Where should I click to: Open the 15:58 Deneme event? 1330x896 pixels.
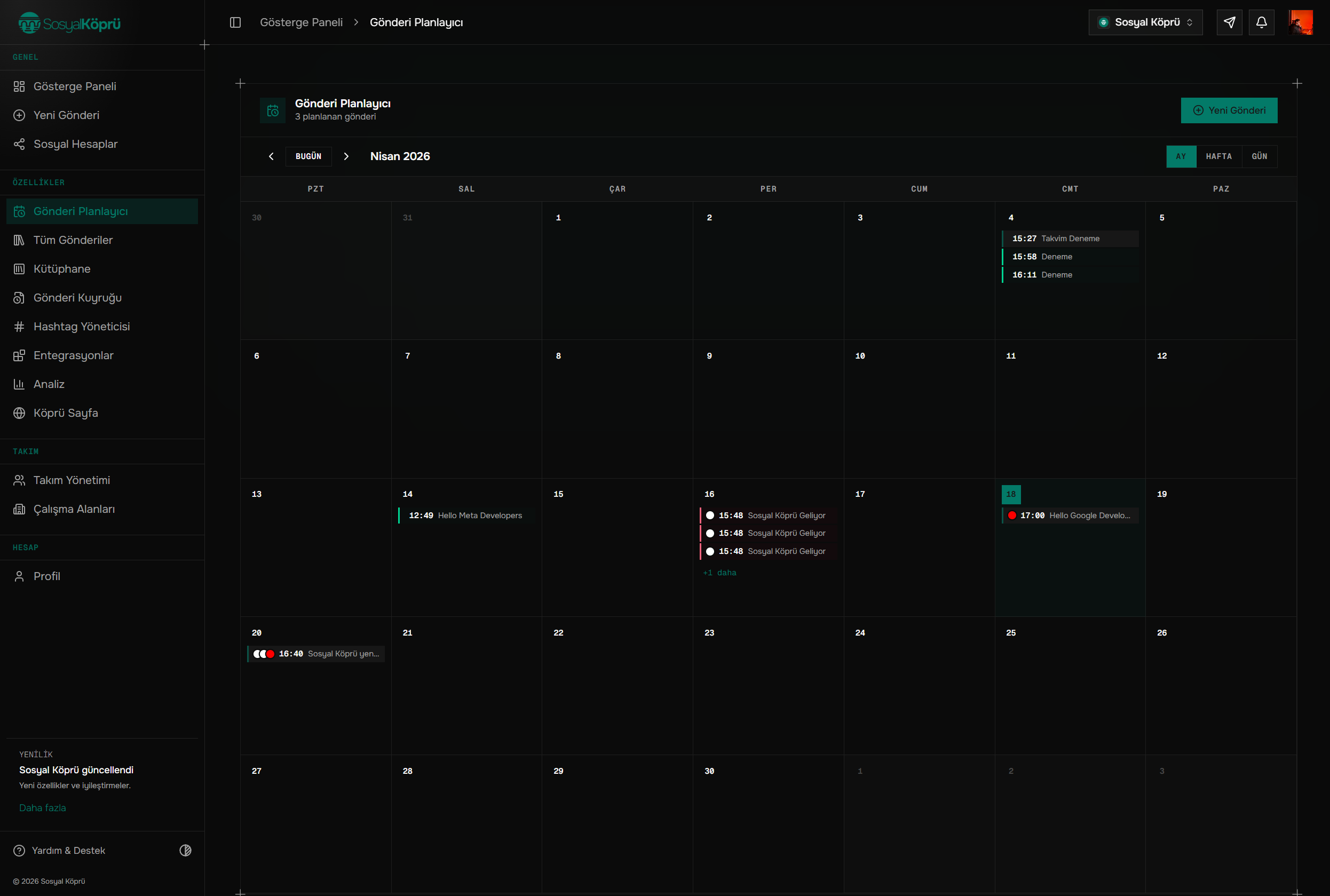[x=1070, y=257]
